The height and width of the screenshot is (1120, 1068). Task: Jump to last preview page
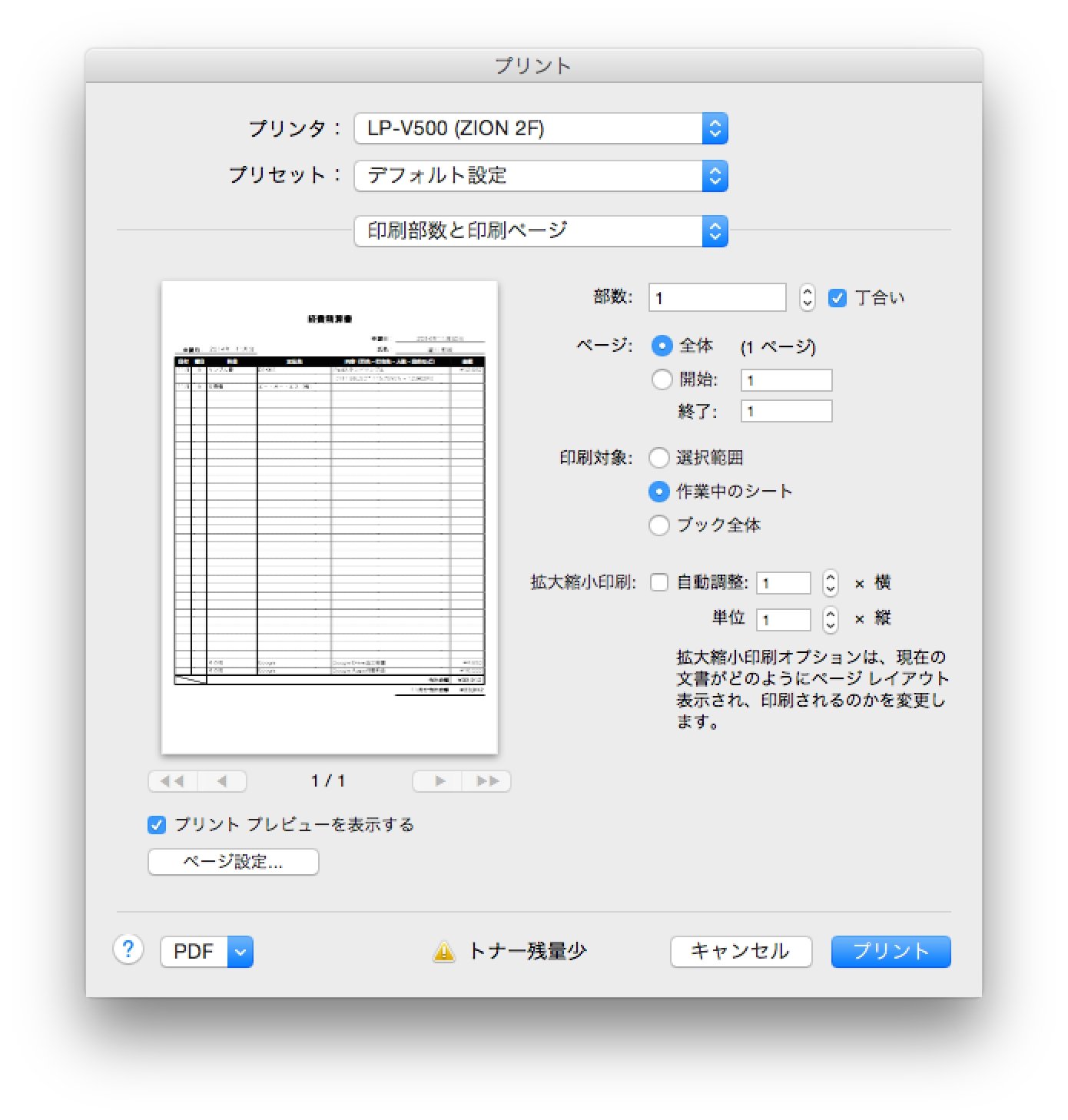tap(487, 781)
